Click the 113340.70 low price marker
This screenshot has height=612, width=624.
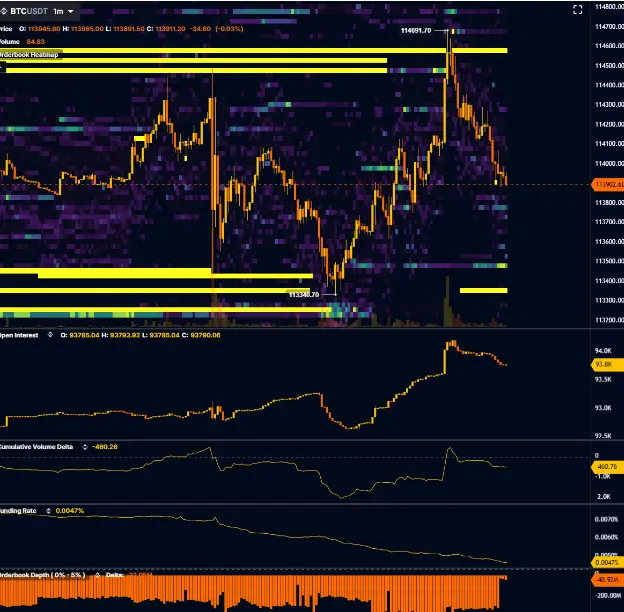[304, 294]
